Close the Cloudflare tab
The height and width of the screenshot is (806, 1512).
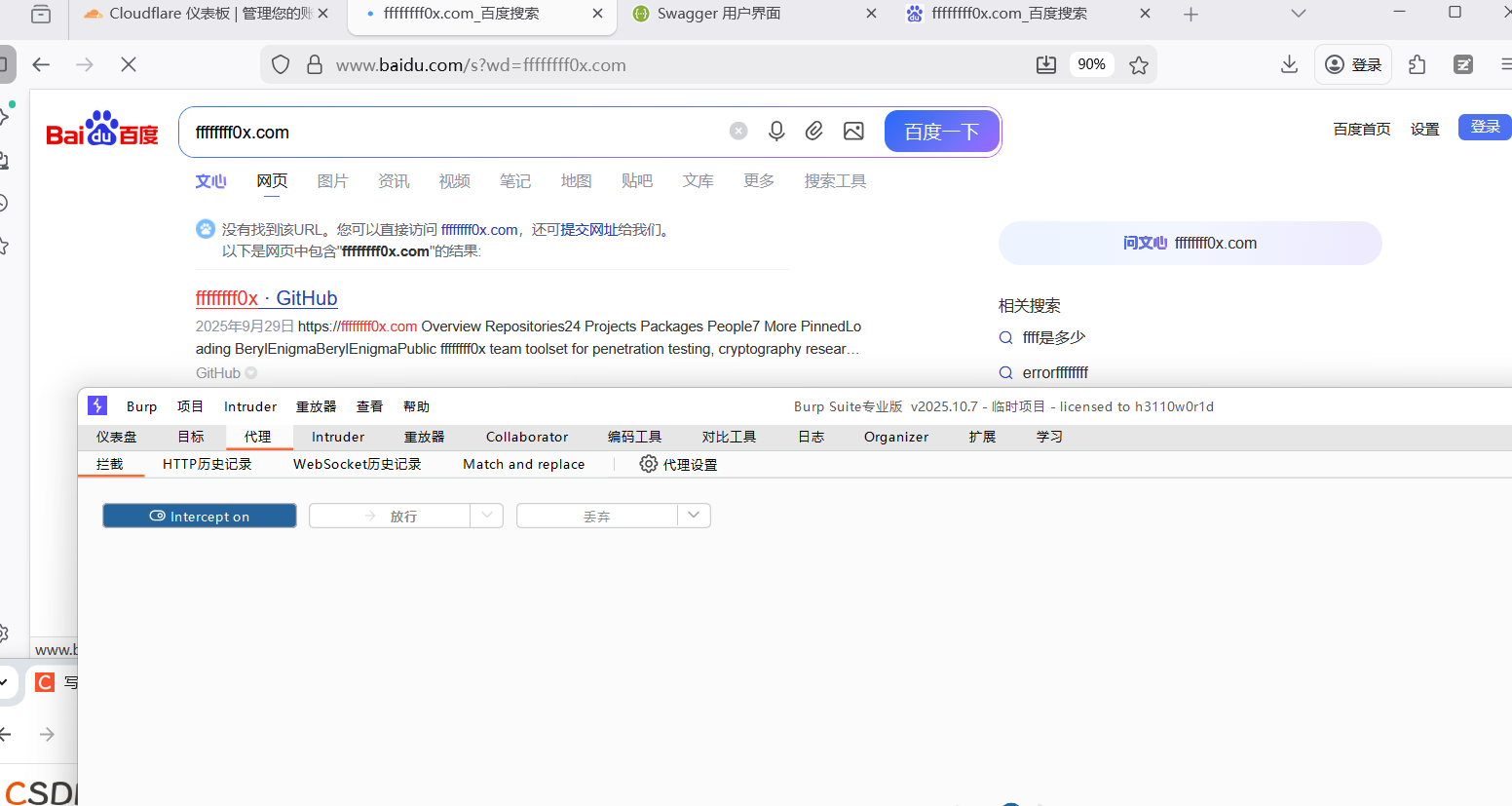[x=323, y=14]
